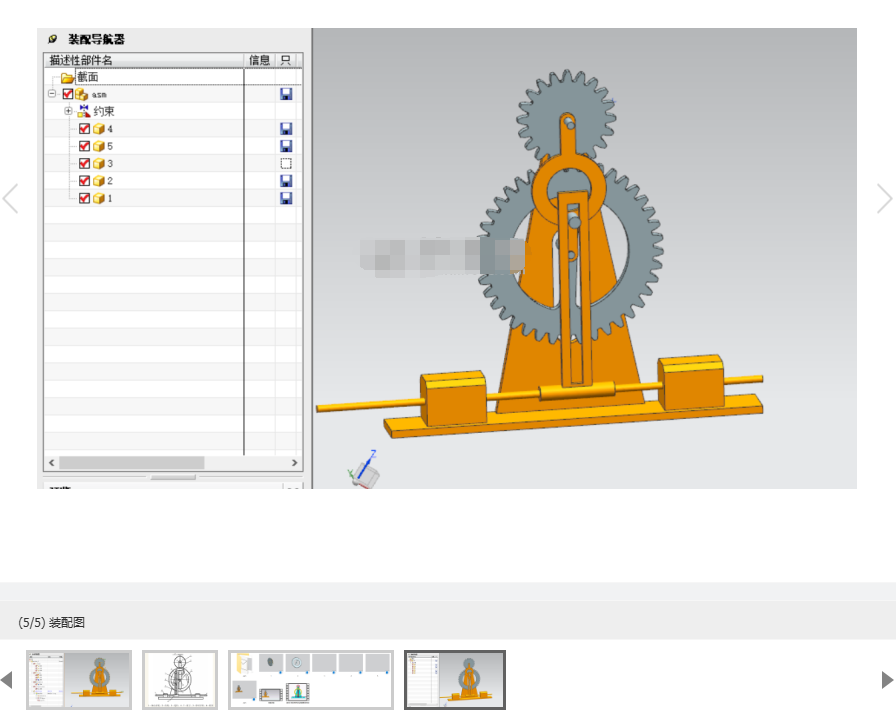The image size is (896, 716).
Task: Click the 描述性部件名 column header
Action: 144,60
